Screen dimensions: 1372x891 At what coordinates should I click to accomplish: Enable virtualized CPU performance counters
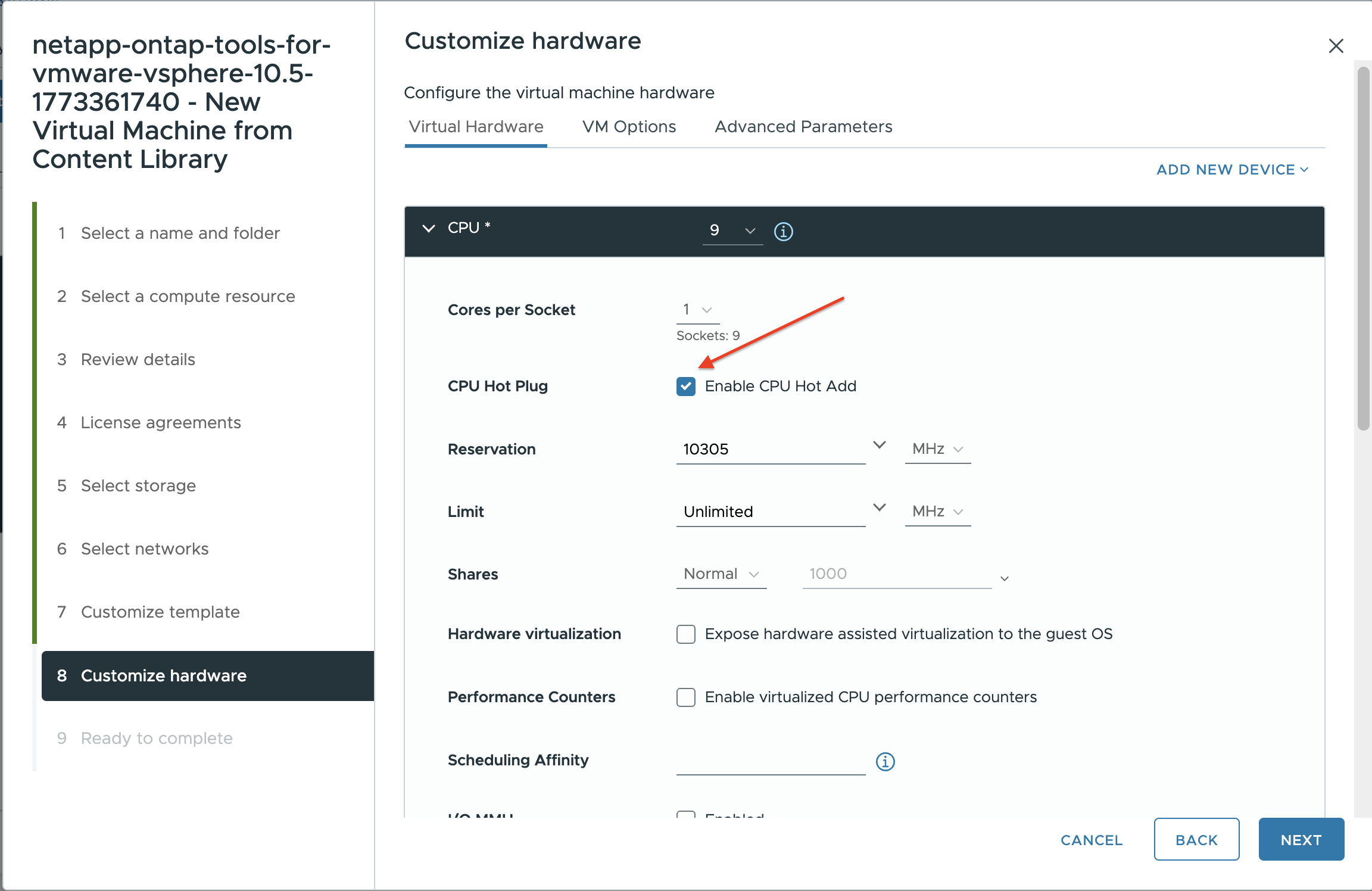[685, 697]
